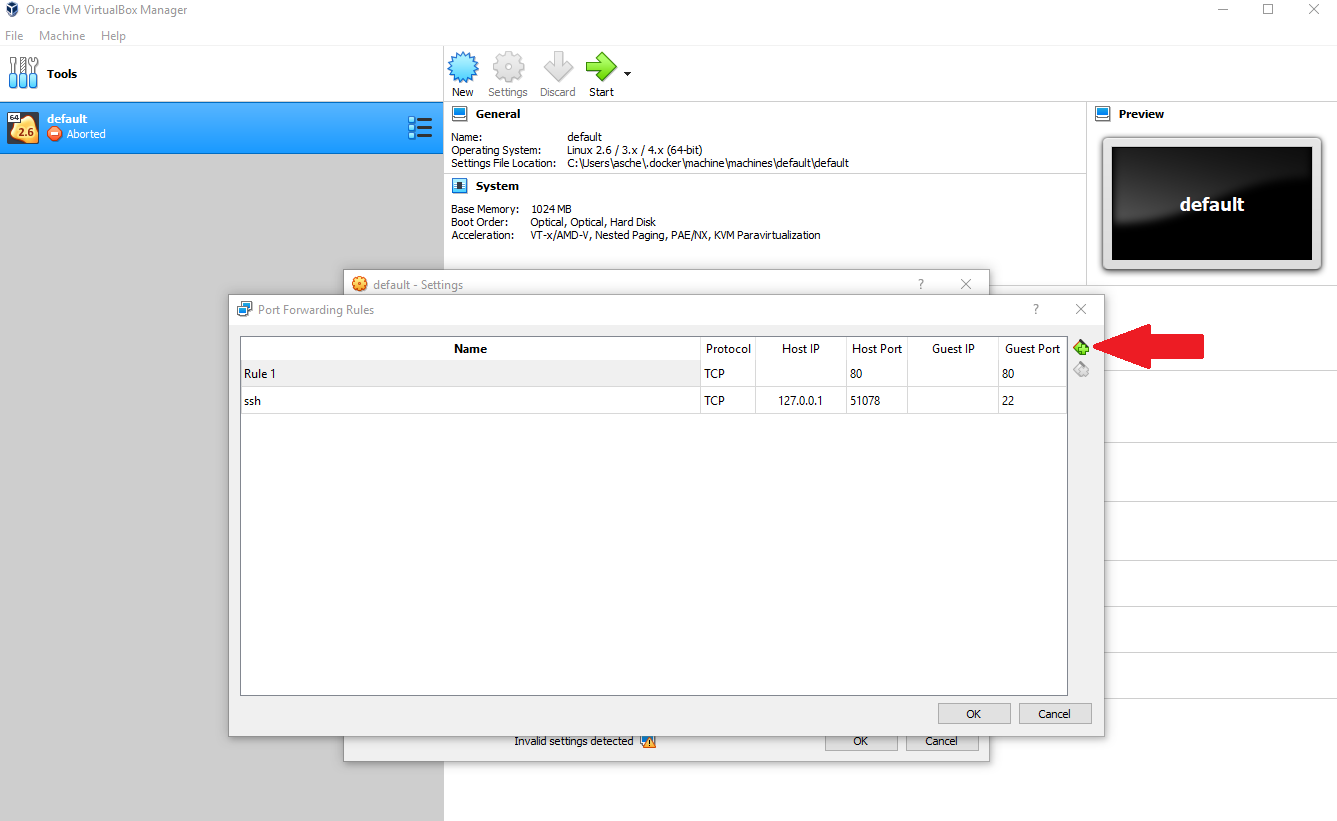Click Host Port cell 80 of Rule 1
Image resolution: width=1337 pixels, height=821 pixels.
pyautogui.click(x=877, y=374)
